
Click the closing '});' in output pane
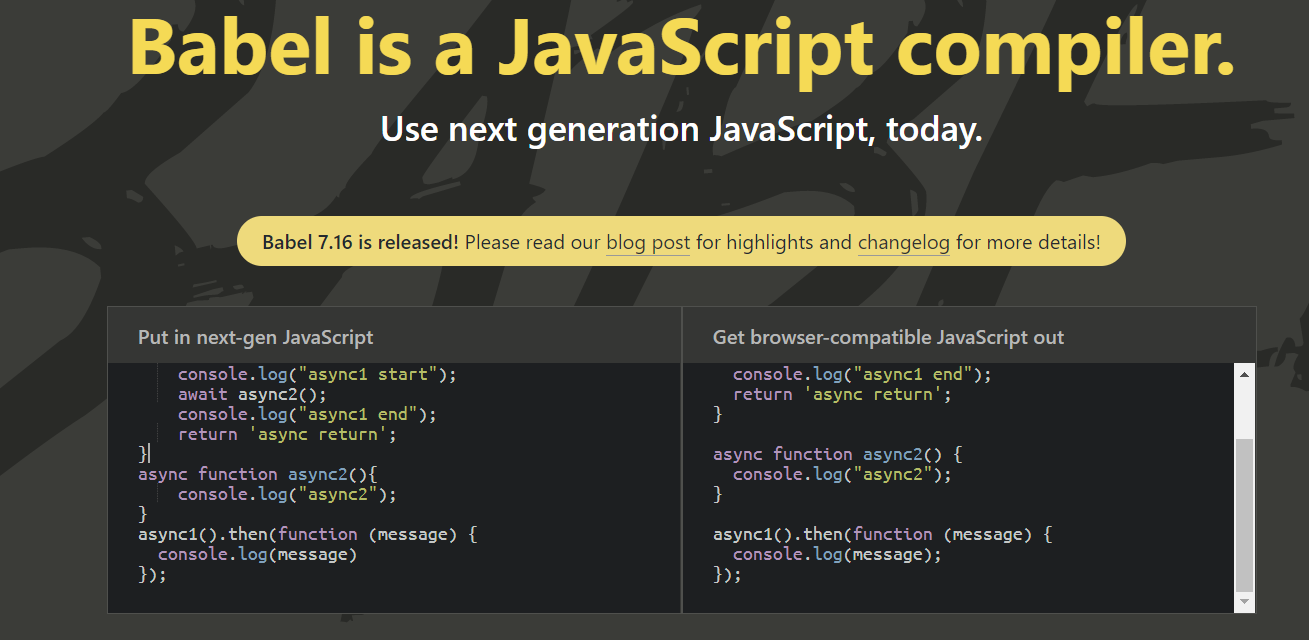coord(727,574)
